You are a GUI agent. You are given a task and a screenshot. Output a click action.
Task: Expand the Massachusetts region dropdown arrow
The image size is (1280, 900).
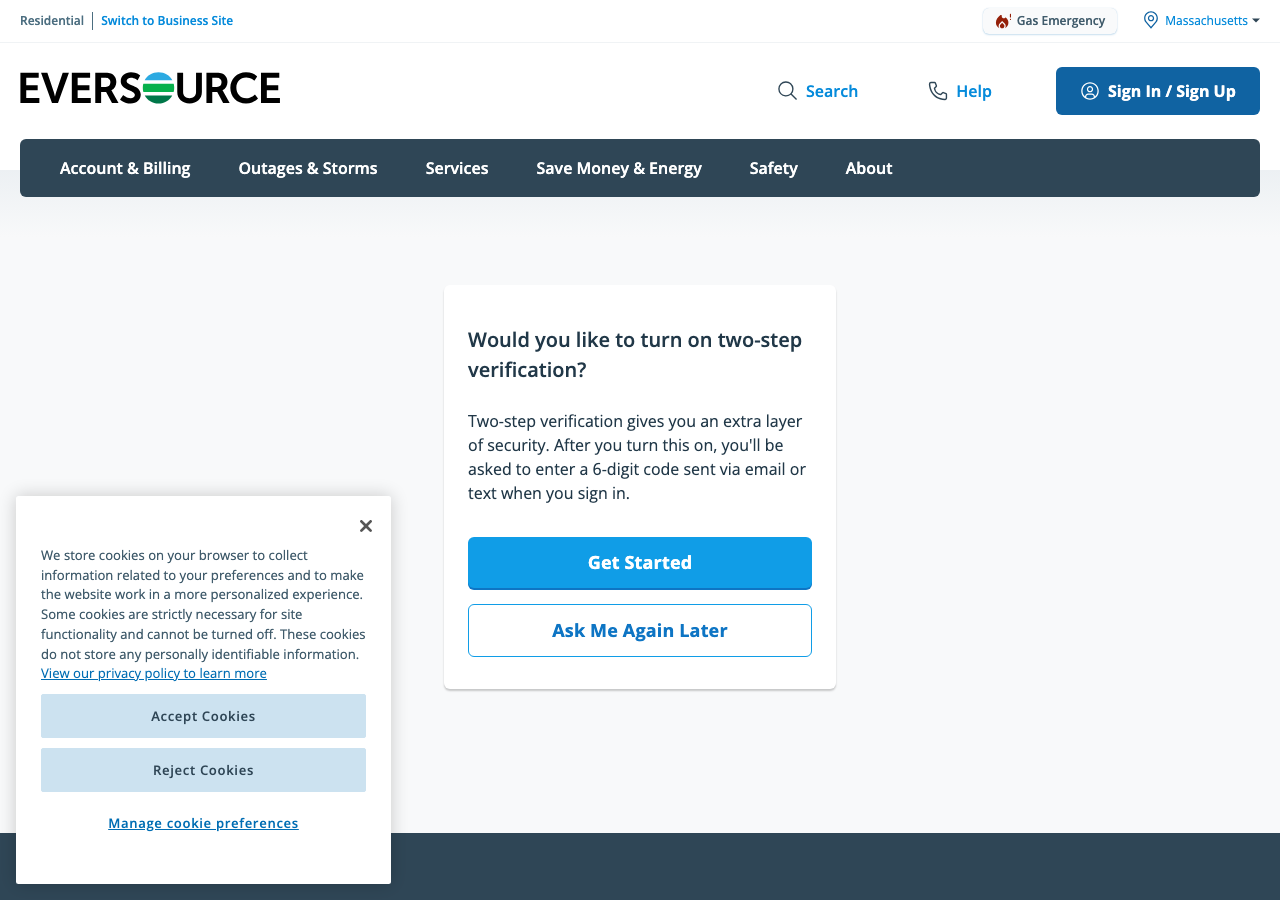point(1256,20)
